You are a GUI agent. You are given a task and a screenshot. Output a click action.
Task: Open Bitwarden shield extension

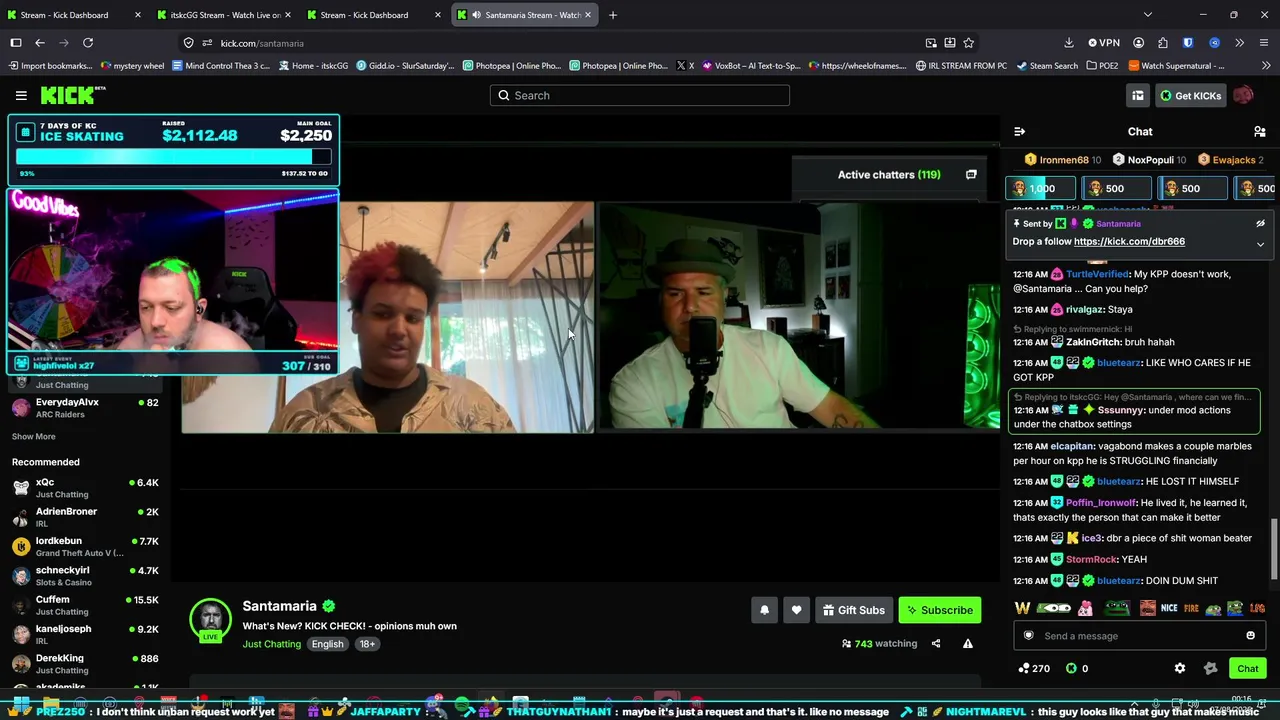(1188, 43)
